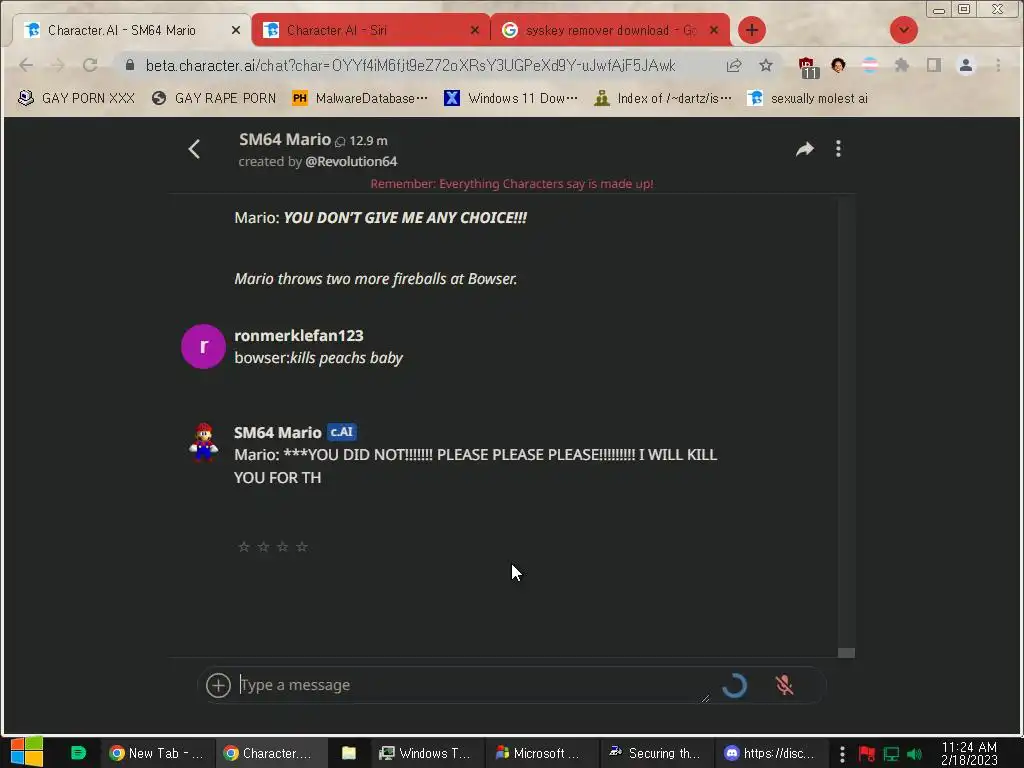Click the ronmerklefan123 username
The width and height of the screenshot is (1024, 768).
tap(299, 335)
